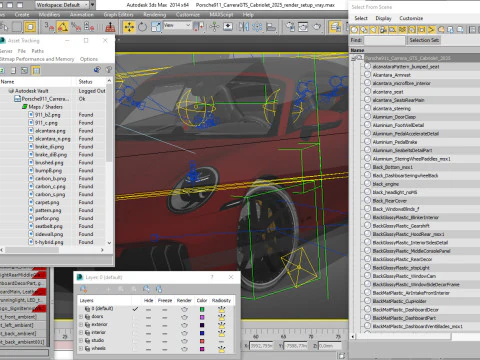Expand the studio layer
Viewport: 480px width, 360px height.
pyautogui.click(x=81, y=340)
